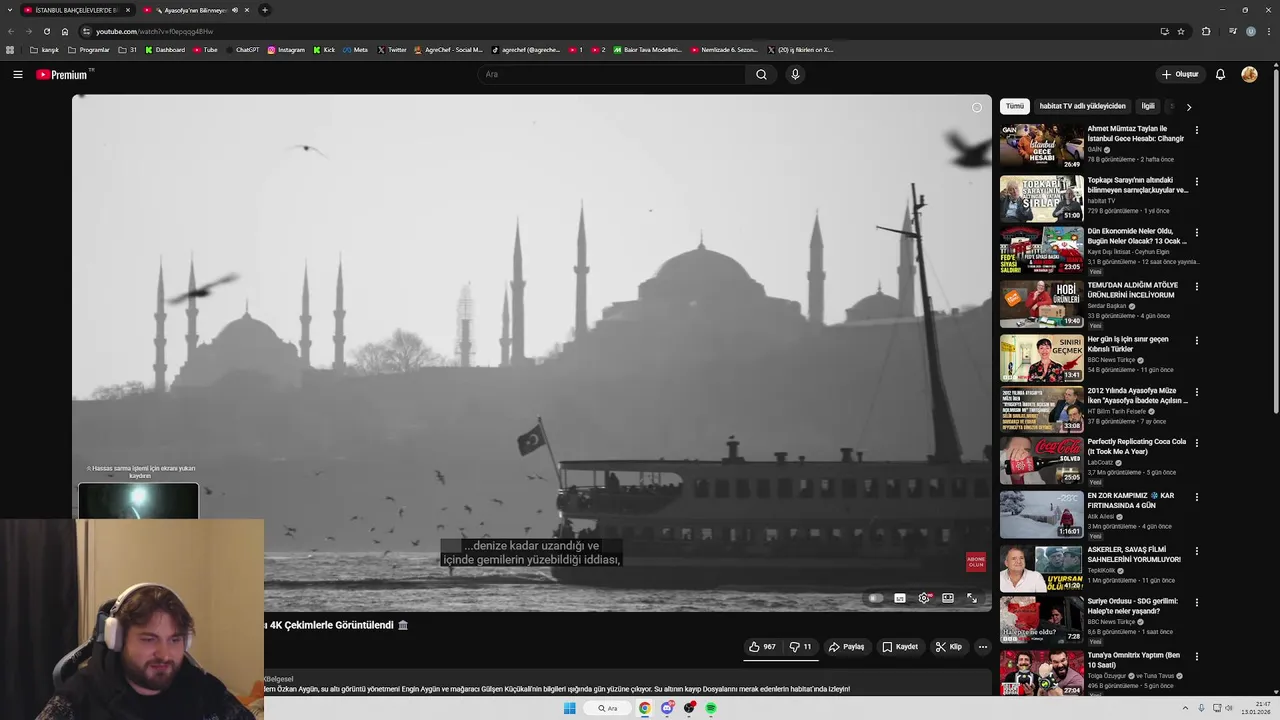
Task: Open Windows Start menu on taskbar
Action: click(x=570, y=708)
